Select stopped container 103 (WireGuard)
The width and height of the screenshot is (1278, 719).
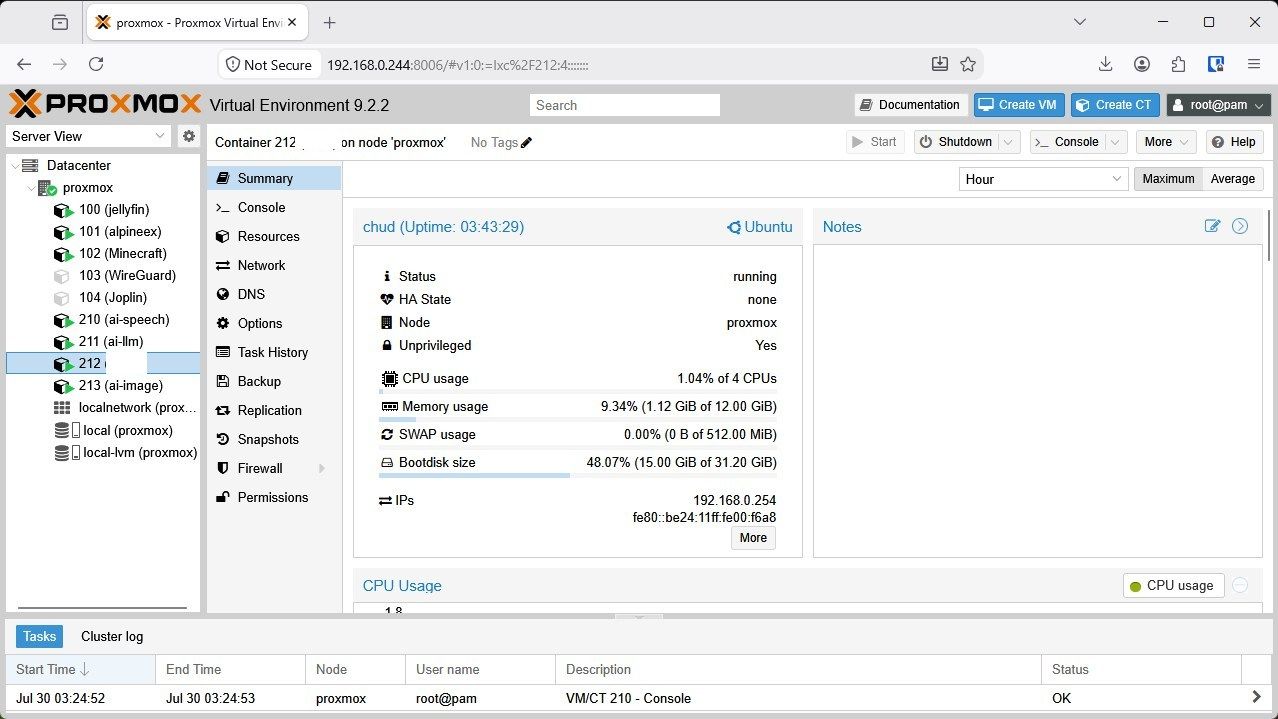[x=126, y=275]
